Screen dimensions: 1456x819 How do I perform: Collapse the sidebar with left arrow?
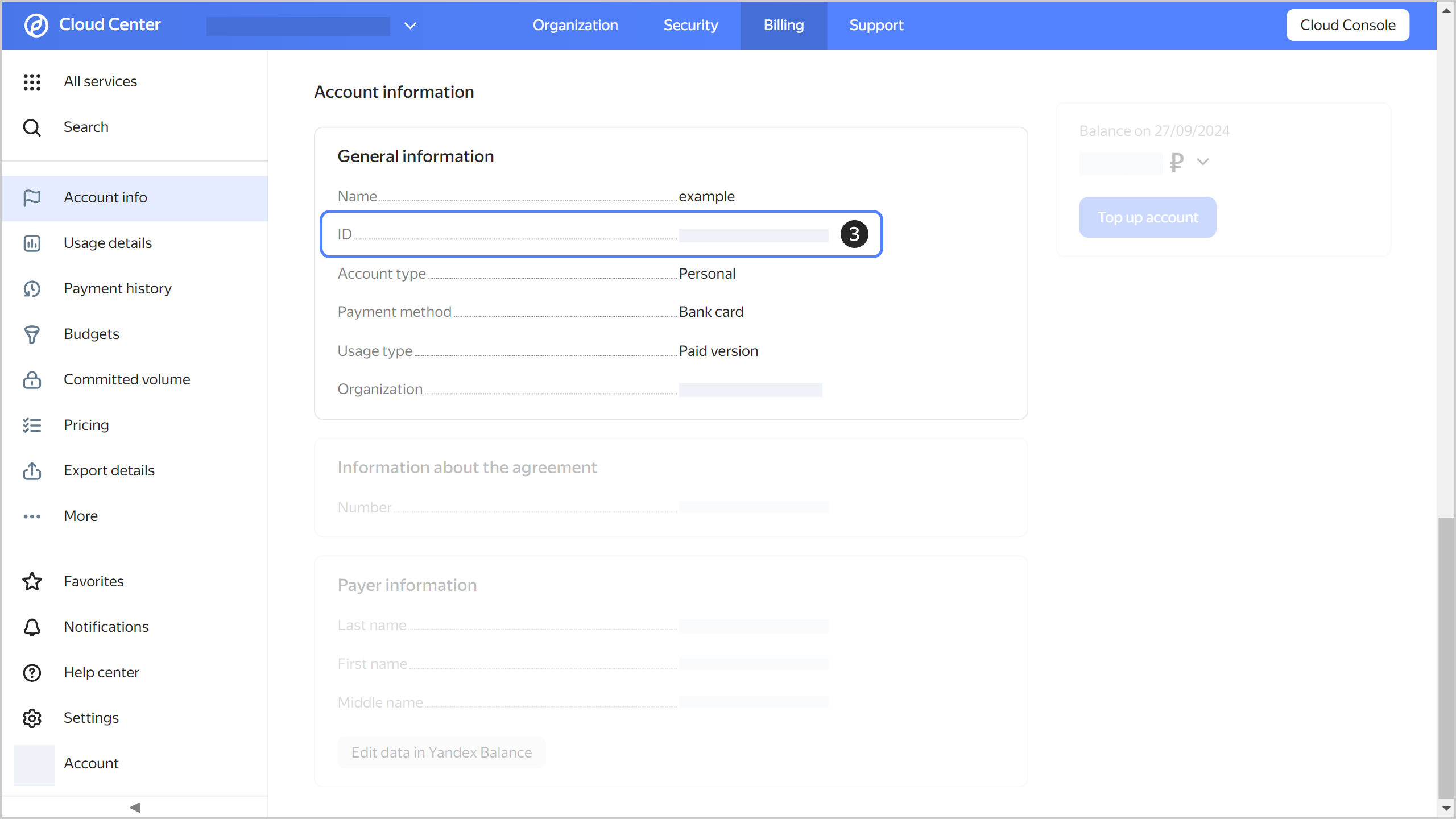[x=135, y=807]
